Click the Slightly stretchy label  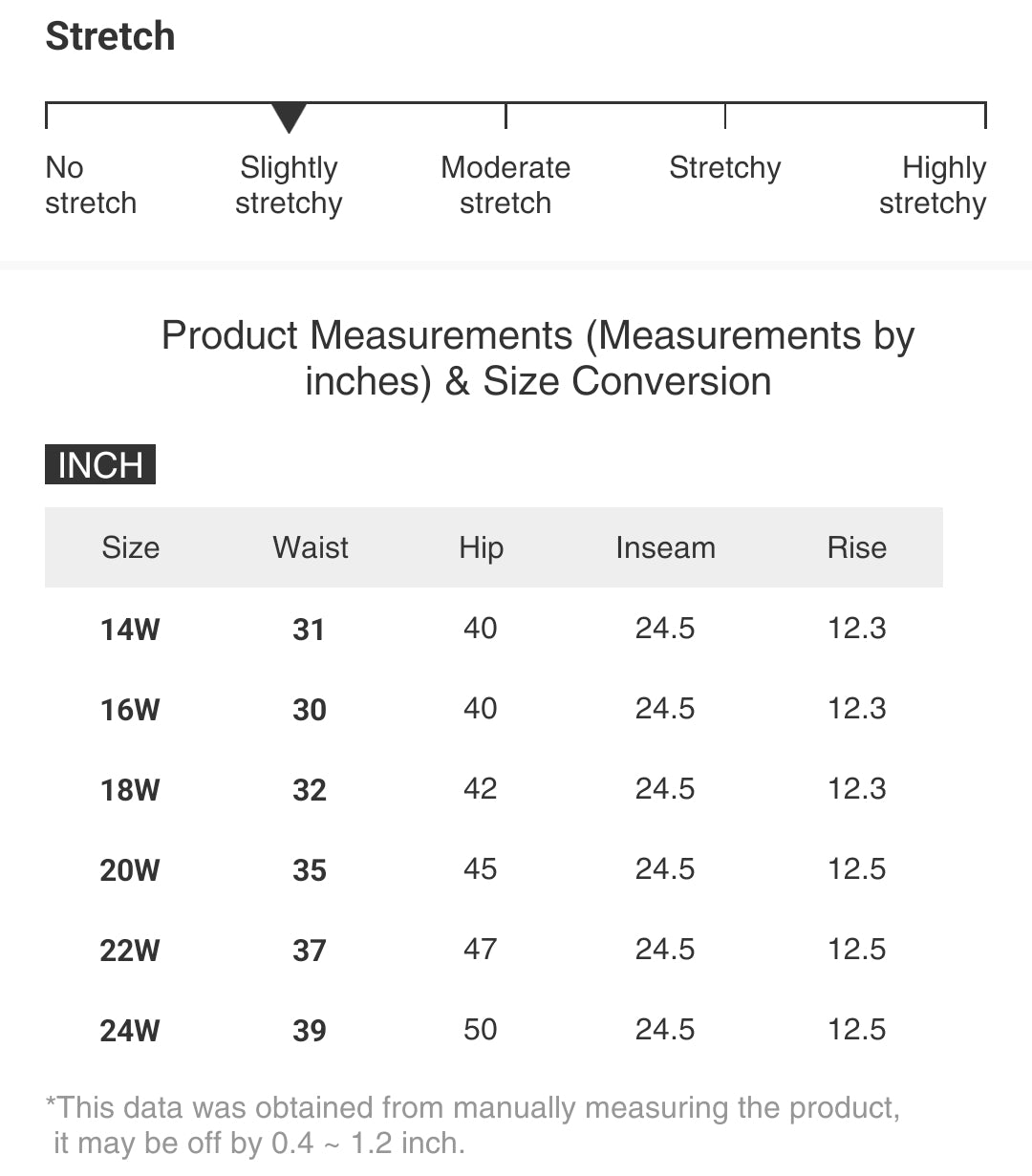(289, 185)
